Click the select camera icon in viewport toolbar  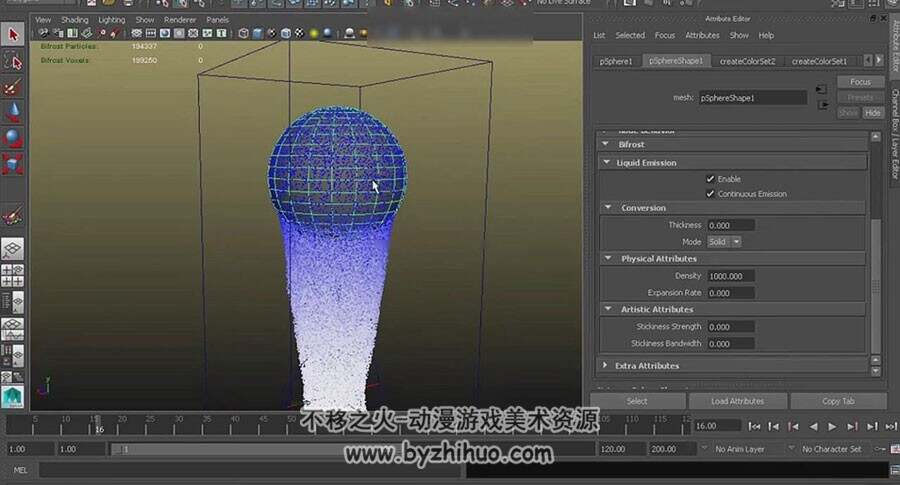click(44, 33)
